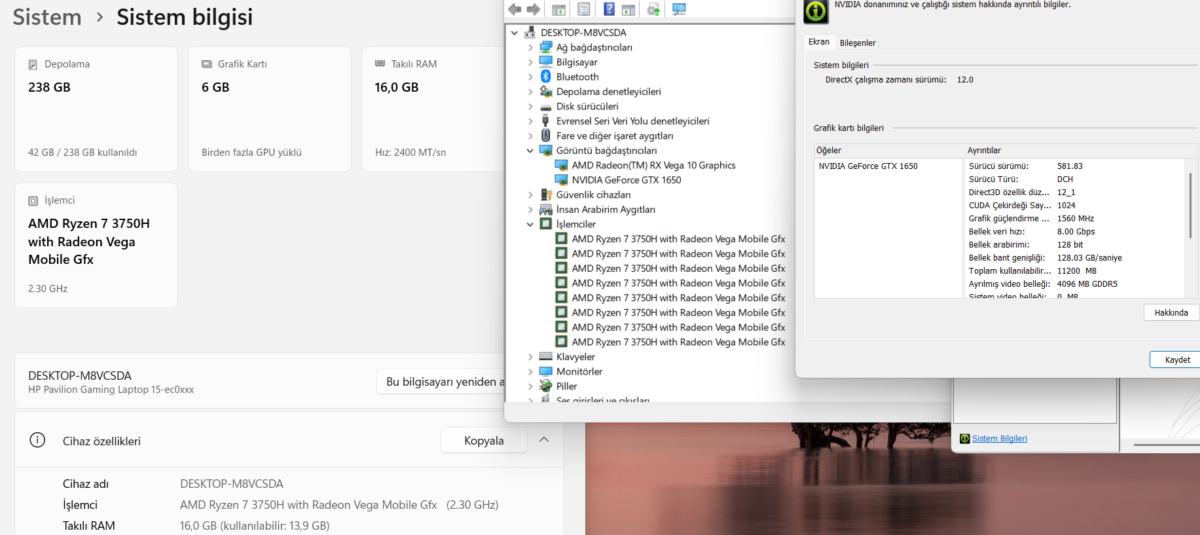The image size is (1200, 535).
Task: Click the Bu bilgisayarı yeniden adlandır button
Action: click(x=441, y=382)
